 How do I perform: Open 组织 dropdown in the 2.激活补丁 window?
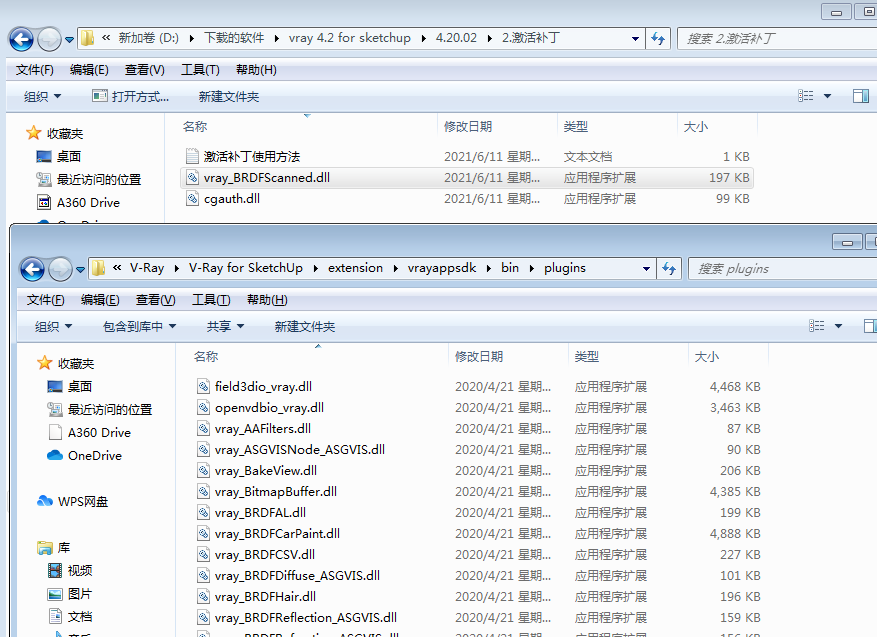(x=43, y=97)
